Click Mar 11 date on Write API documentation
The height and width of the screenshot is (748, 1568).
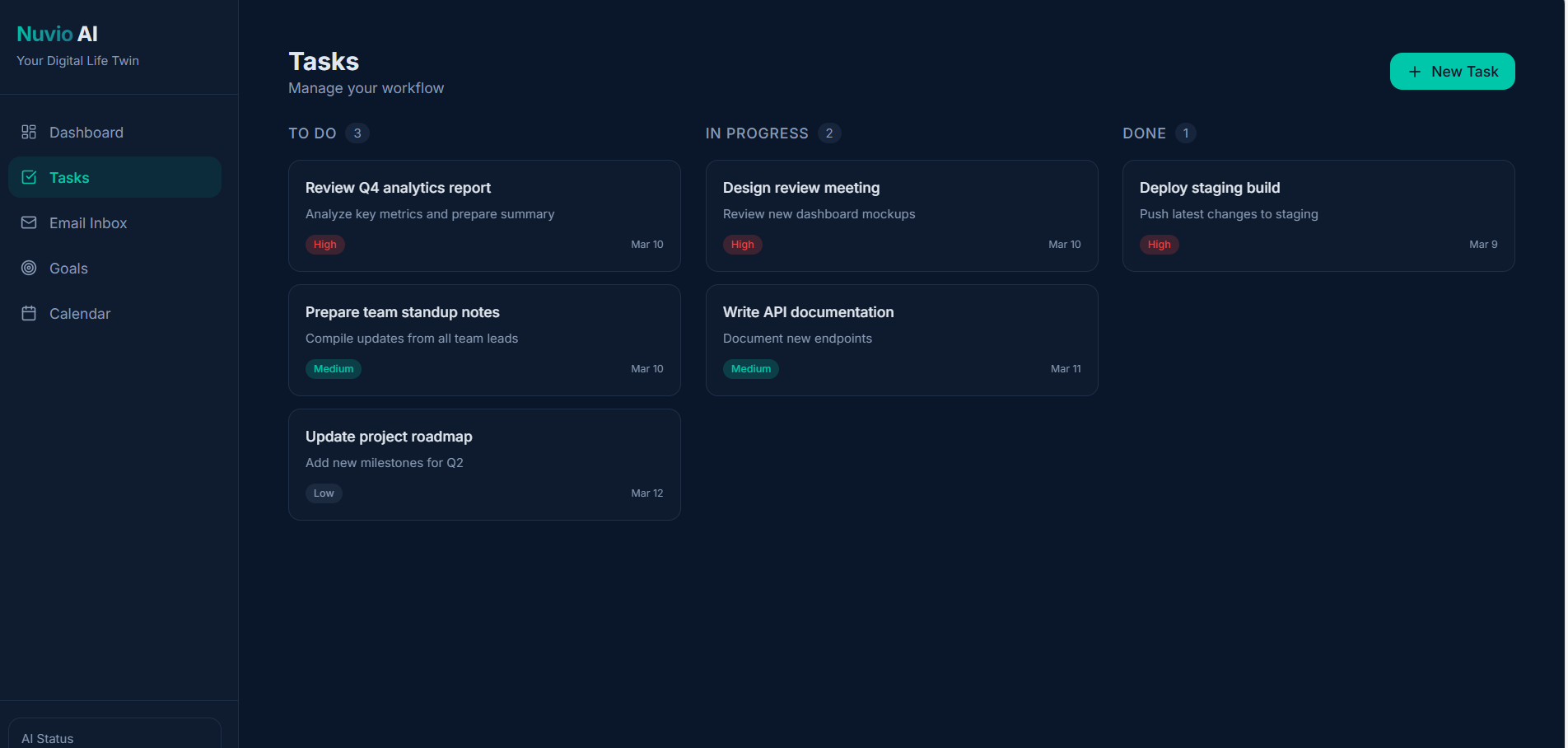[x=1066, y=369]
